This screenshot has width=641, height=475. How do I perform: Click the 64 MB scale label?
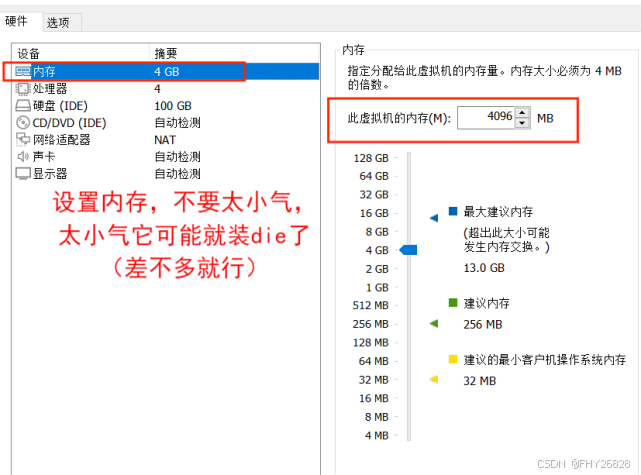[374, 361]
